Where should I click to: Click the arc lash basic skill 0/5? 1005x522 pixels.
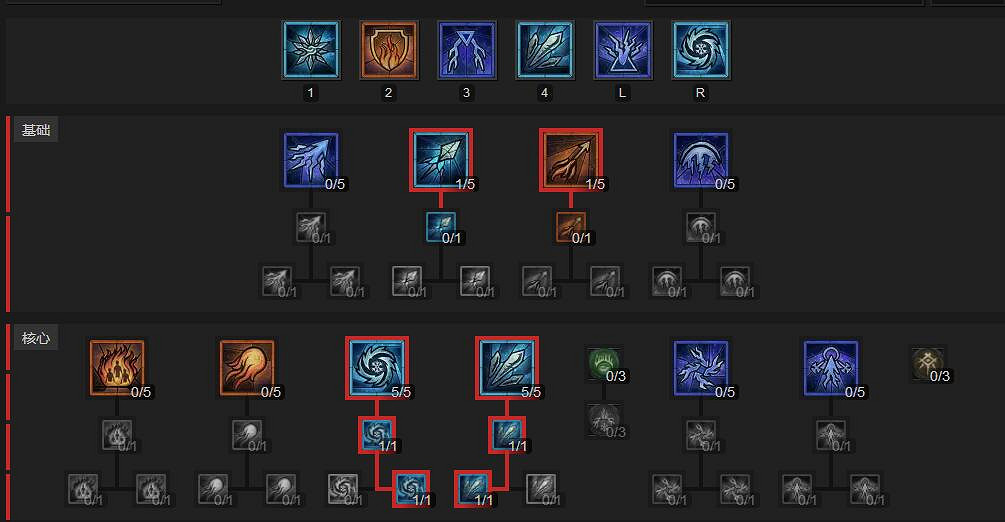(701, 160)
